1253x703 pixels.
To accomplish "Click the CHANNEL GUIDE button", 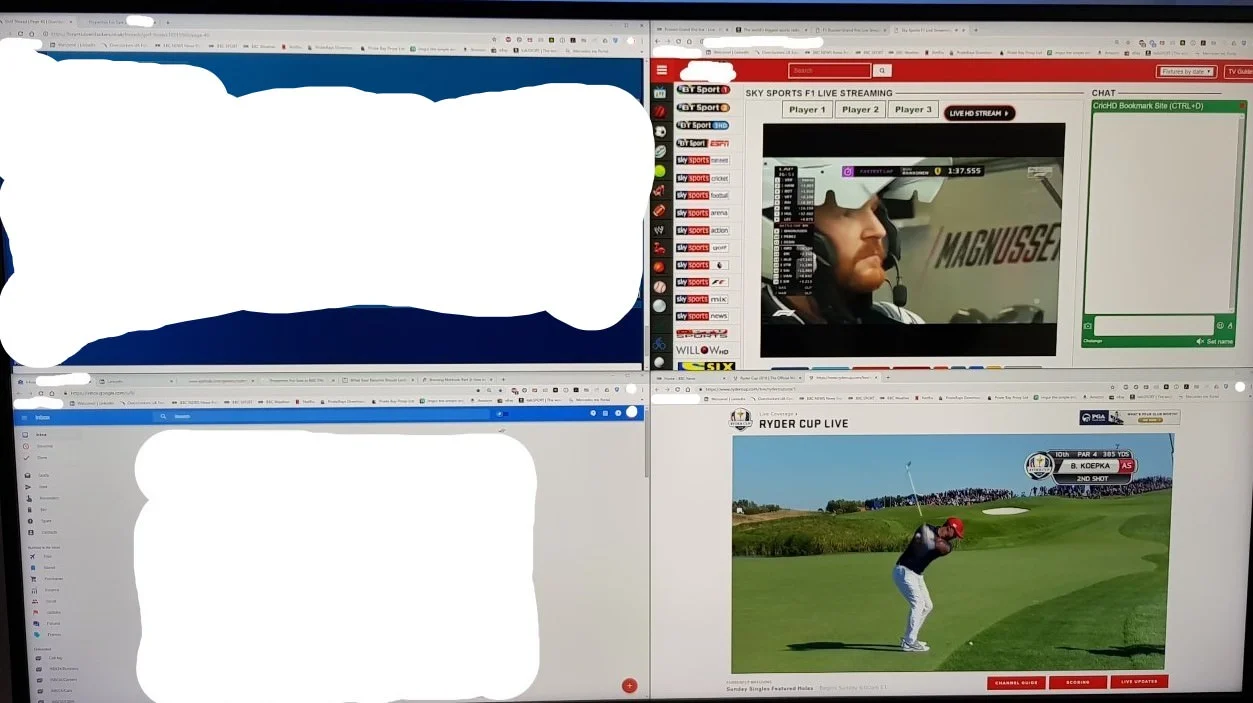I will tap(1017, 683).
